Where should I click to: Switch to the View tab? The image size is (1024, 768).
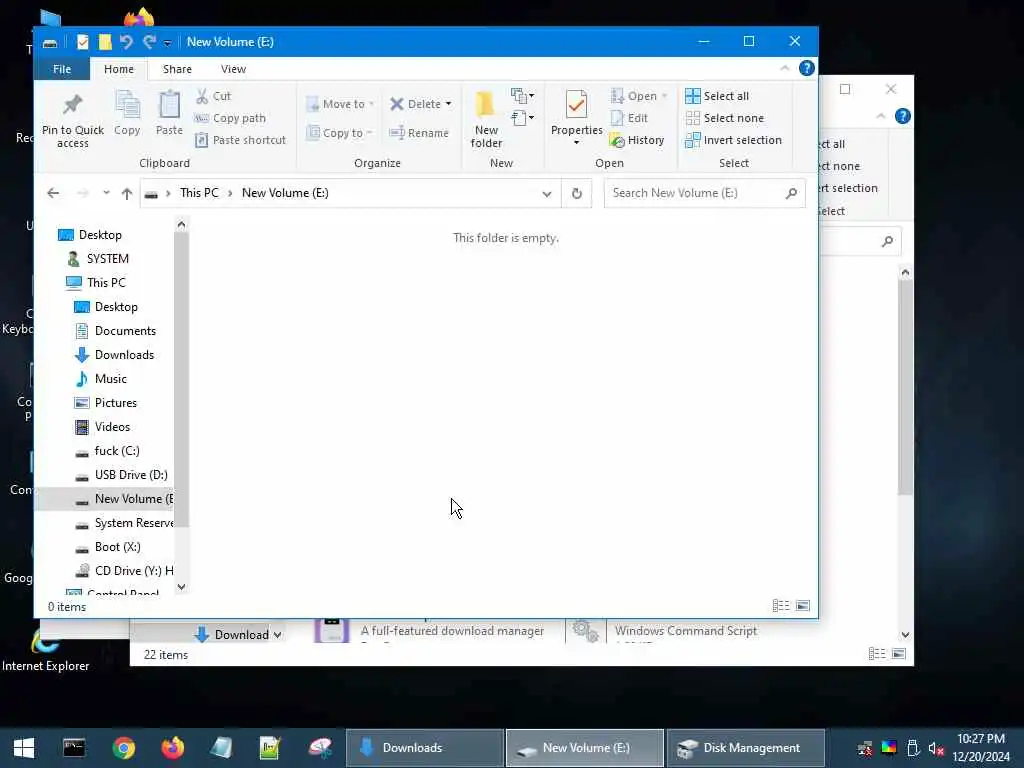coord(233,69)
